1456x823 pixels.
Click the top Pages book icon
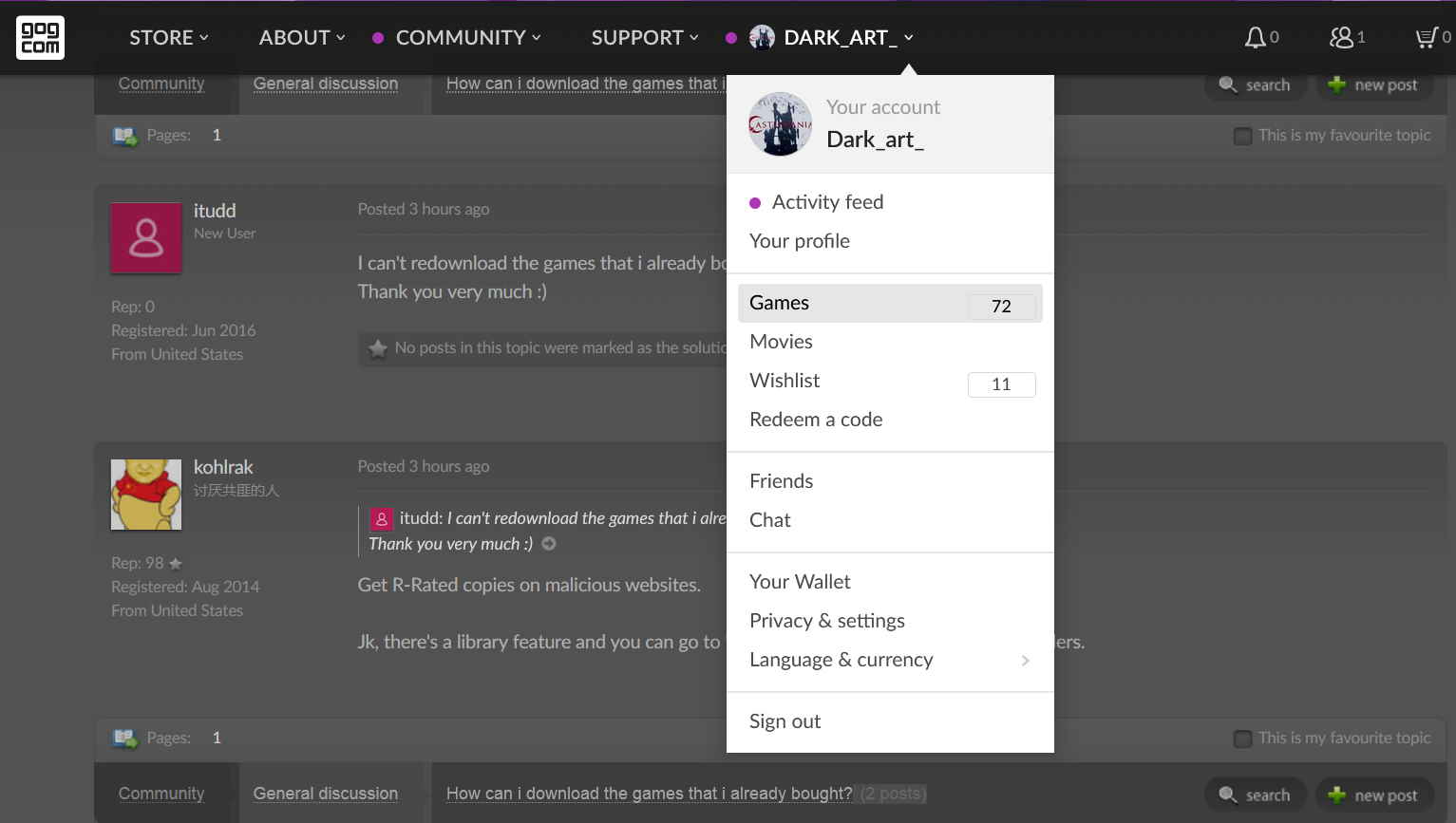tap(125, 136)
